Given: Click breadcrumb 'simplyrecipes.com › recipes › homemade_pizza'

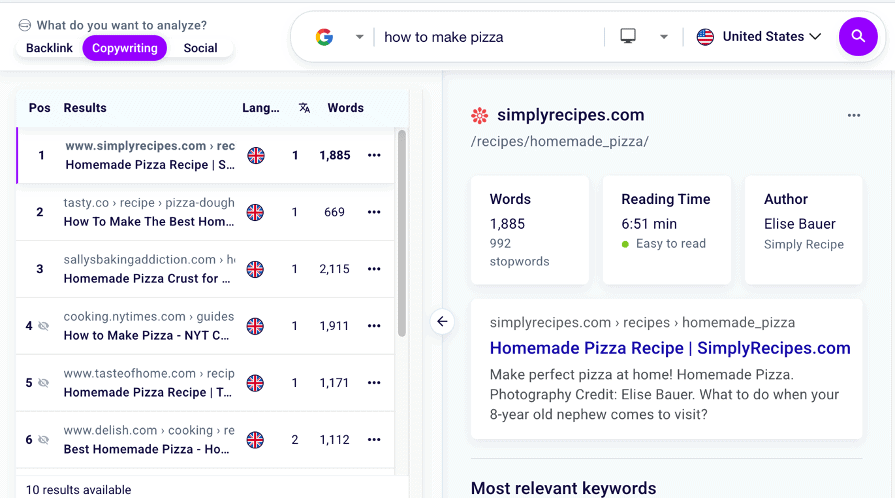Looking at the screenshot, I should (642, 323).
